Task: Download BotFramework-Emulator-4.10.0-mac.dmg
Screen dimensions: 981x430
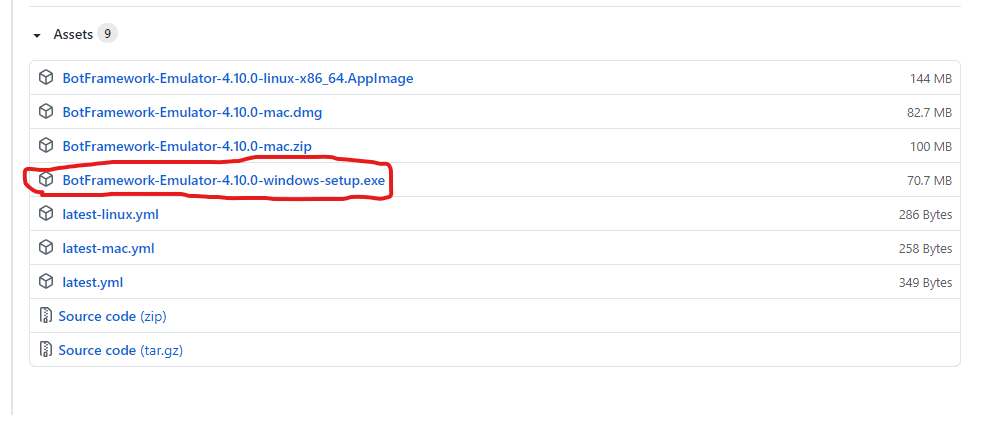Action: click(x=192, y=113)
